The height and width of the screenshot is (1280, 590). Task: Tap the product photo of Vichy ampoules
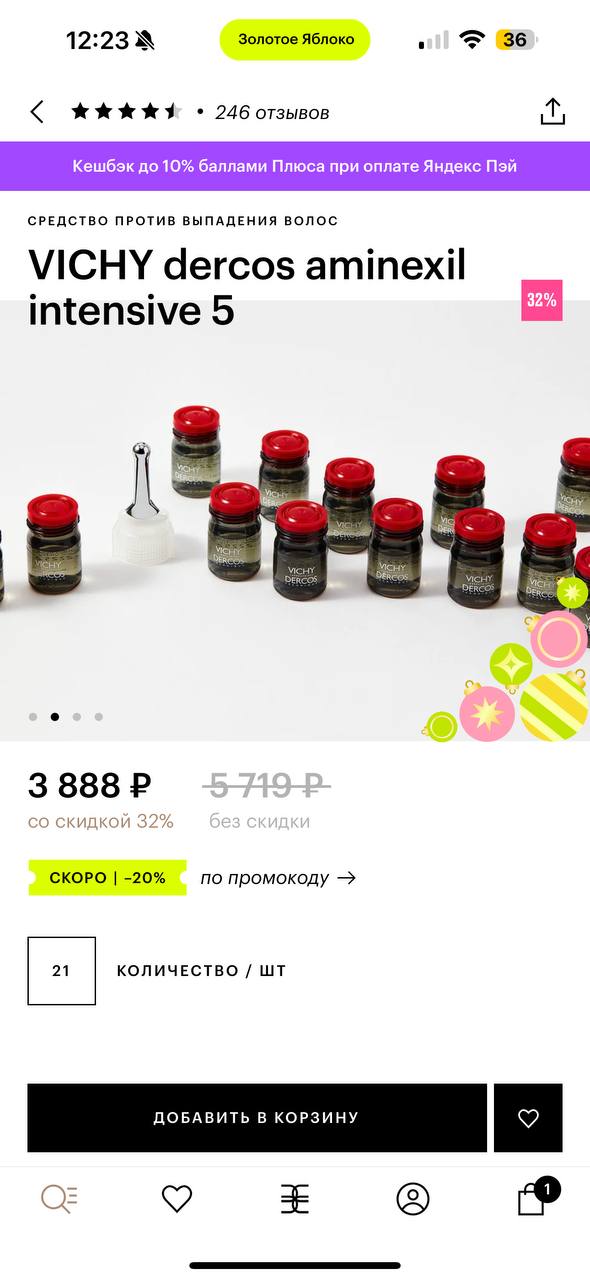295,520
